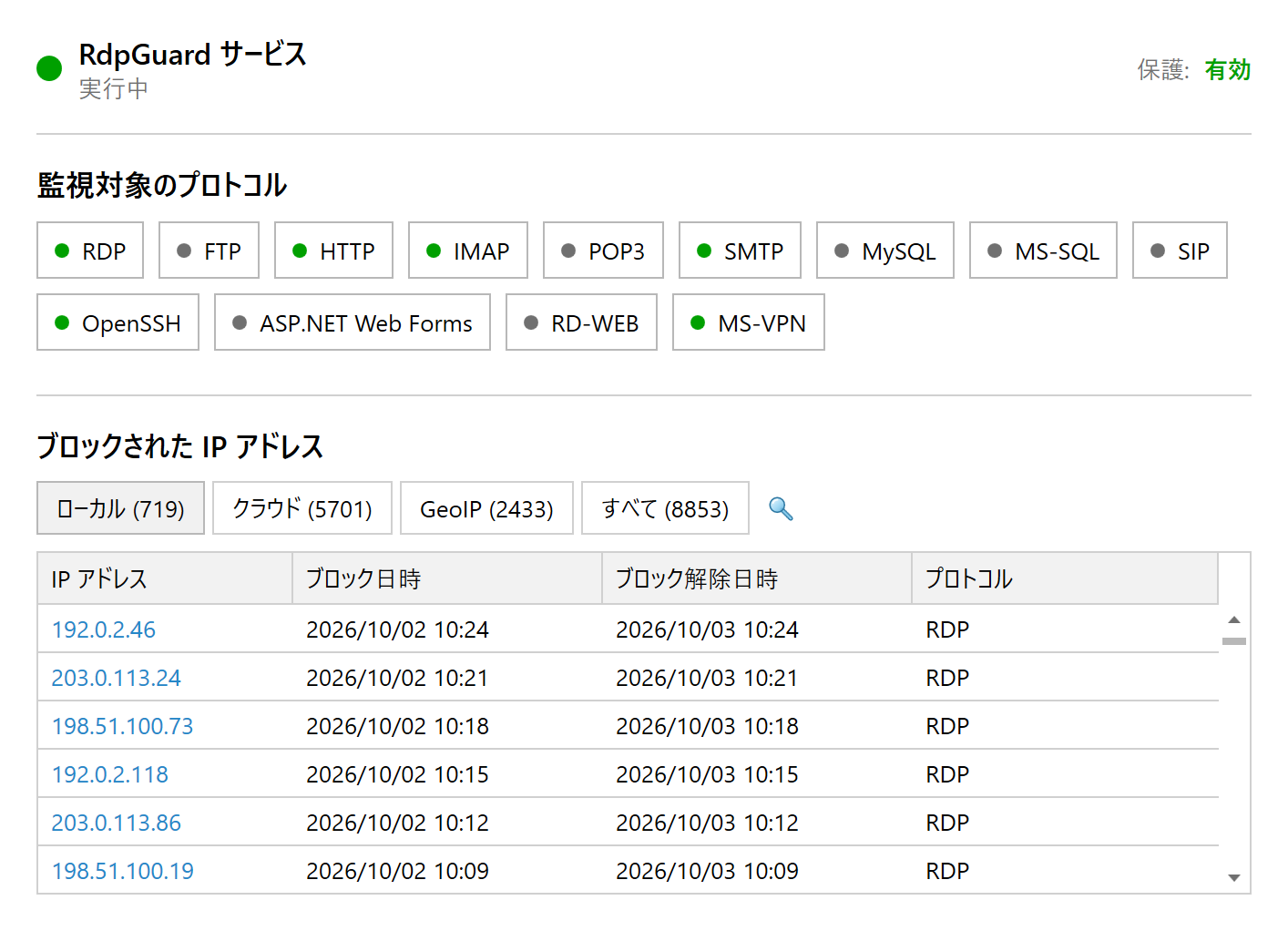Click the block list scrollbar thumb
1288x931 pixels.
click(1234, 641)
